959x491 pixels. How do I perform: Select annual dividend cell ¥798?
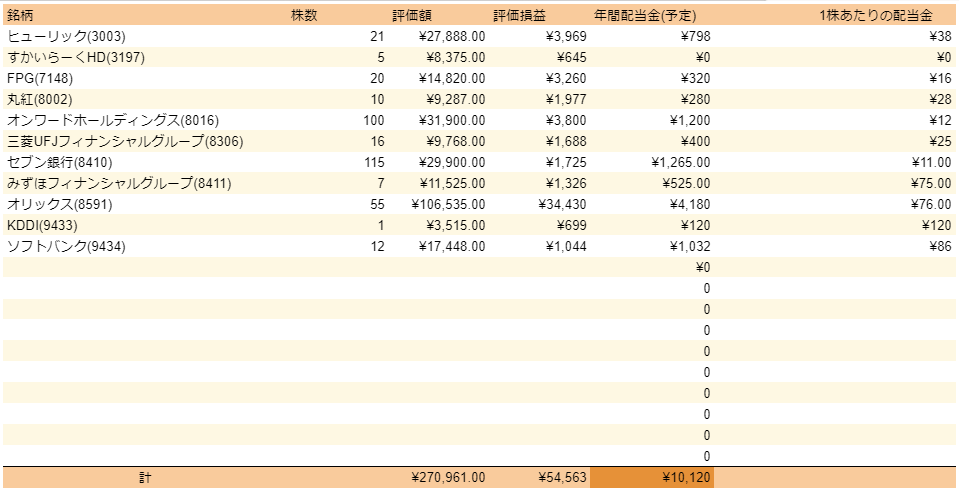click(695, 37)
